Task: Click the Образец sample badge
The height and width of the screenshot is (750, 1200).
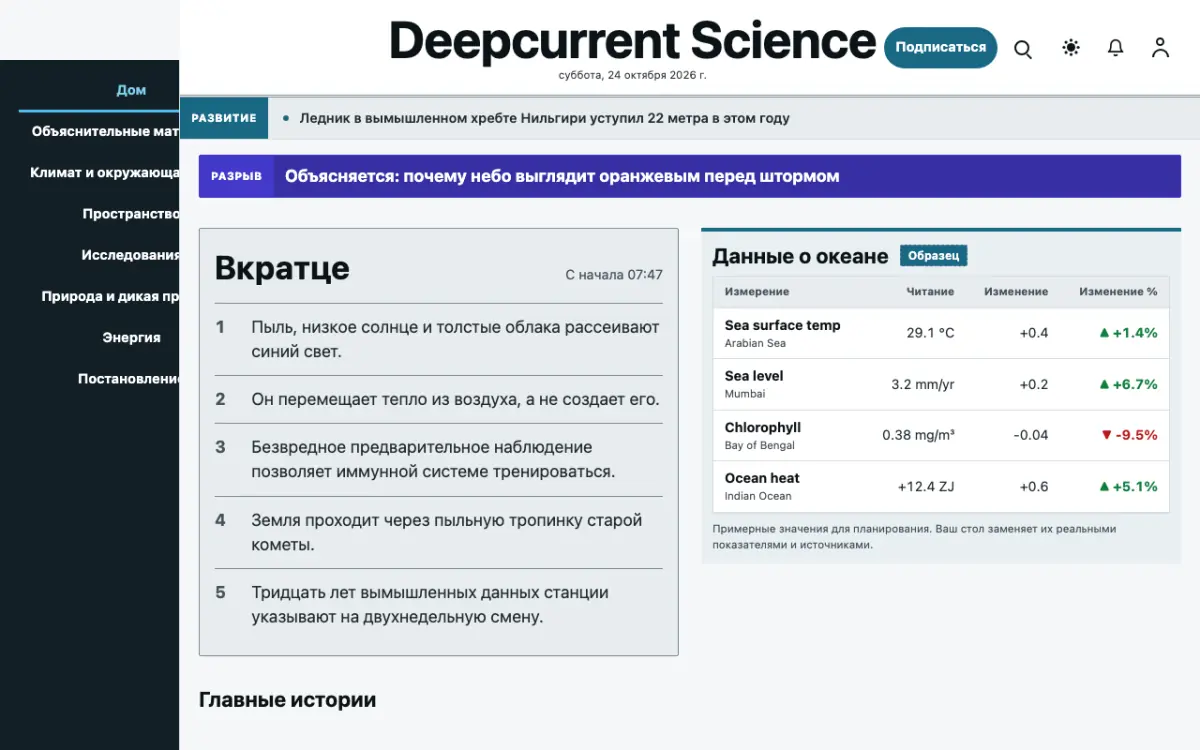Action: [934, 256]
